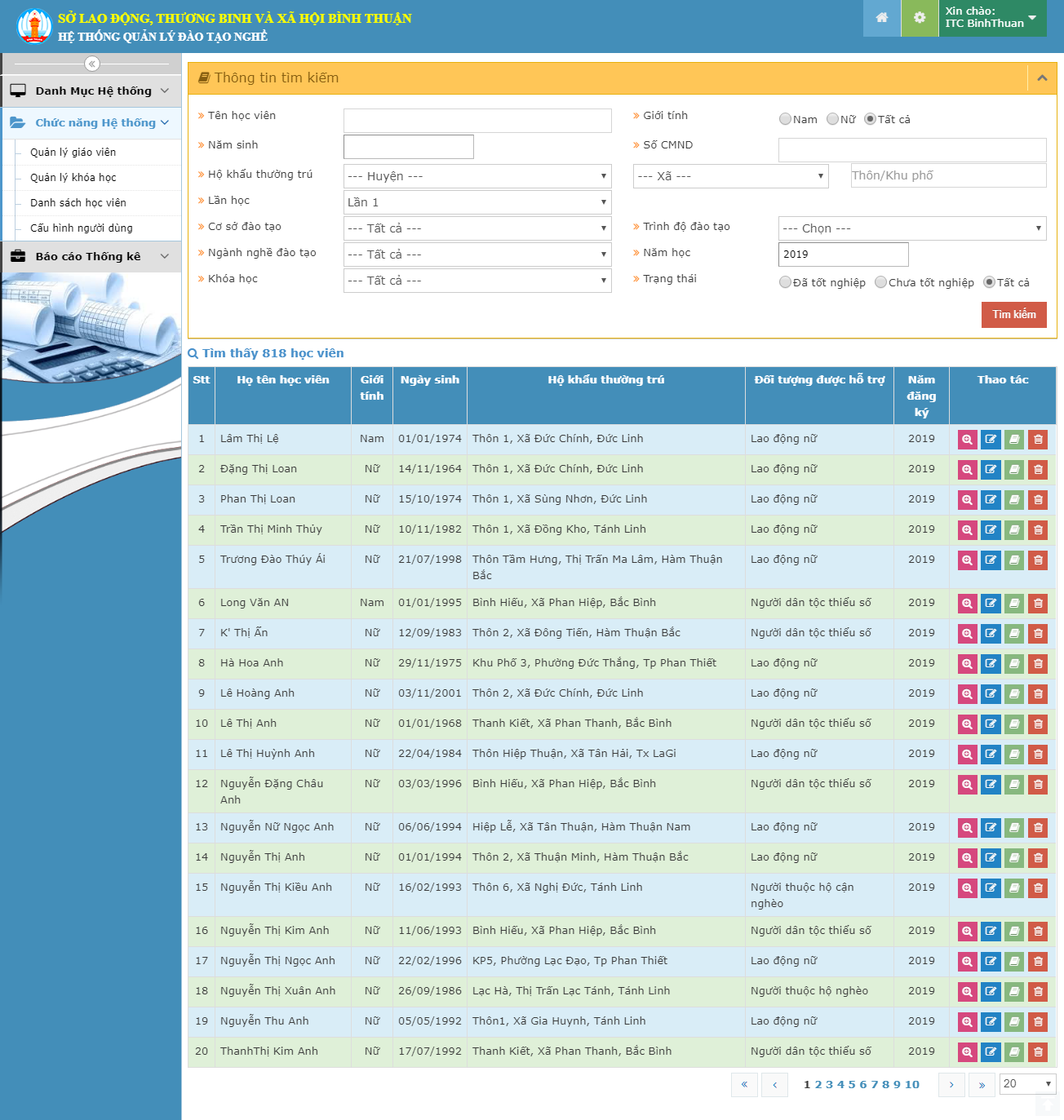Screen dimensions: 1064x1120
Task: Collapse sidebar using double-arrow icon
Action: click(x=92, y=64)
